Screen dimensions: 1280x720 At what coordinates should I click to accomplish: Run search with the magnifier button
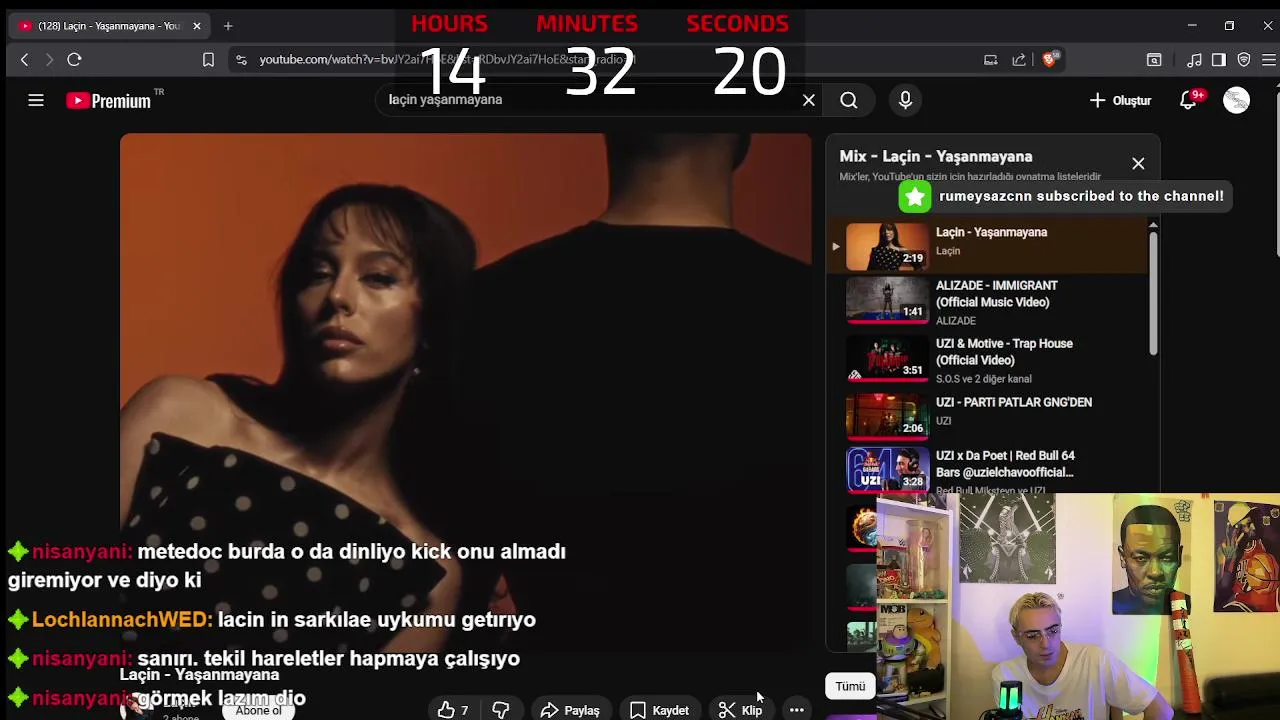[848, 100]
